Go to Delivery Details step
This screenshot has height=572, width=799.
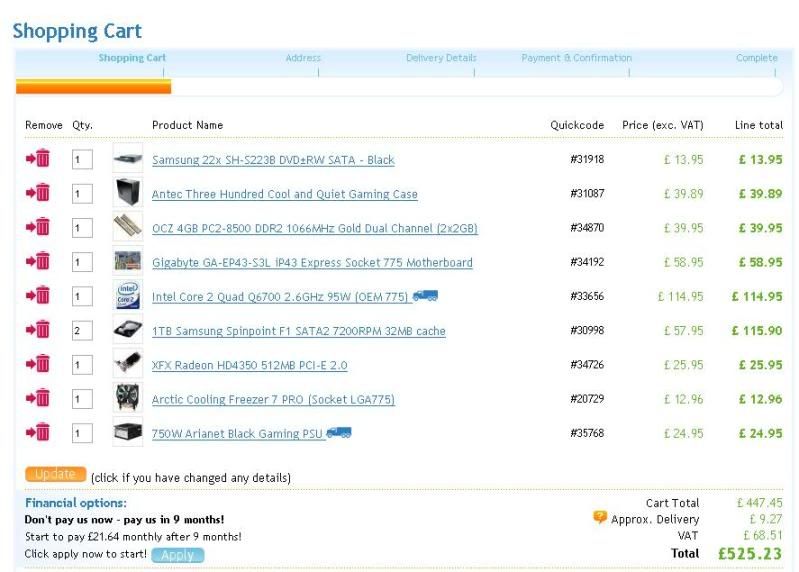point(441,58)
